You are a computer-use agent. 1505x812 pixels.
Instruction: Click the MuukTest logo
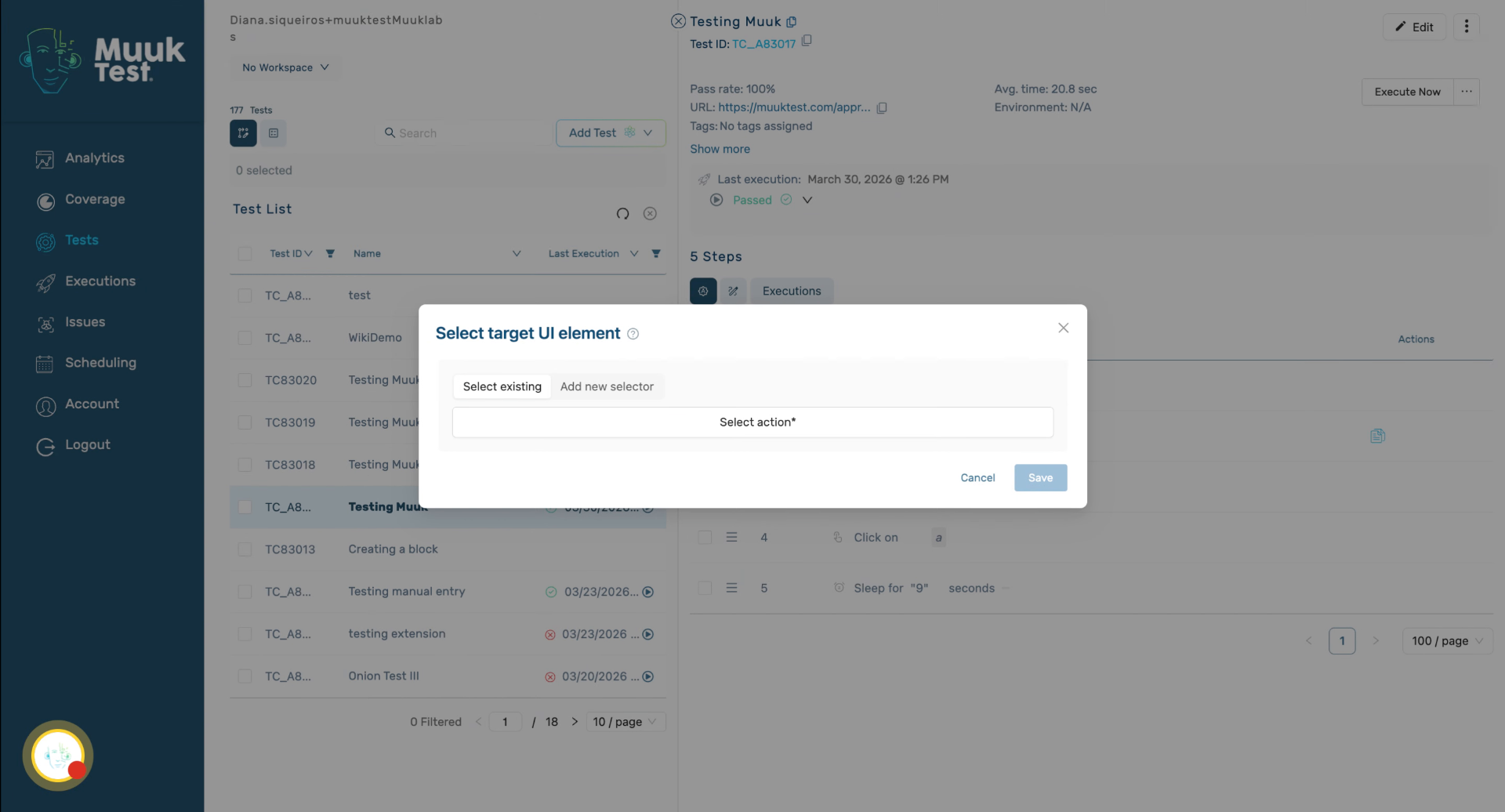[x=102, y=60]
